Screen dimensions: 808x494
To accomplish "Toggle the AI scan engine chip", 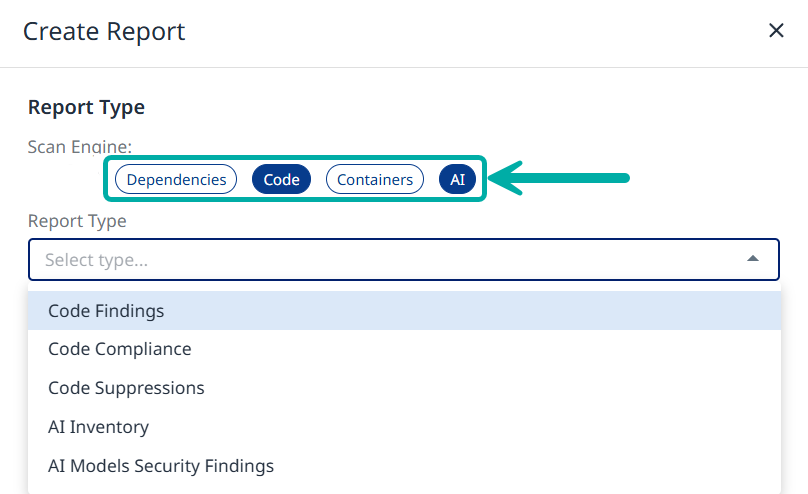I will pyautogui.click(x=457, y=180).
